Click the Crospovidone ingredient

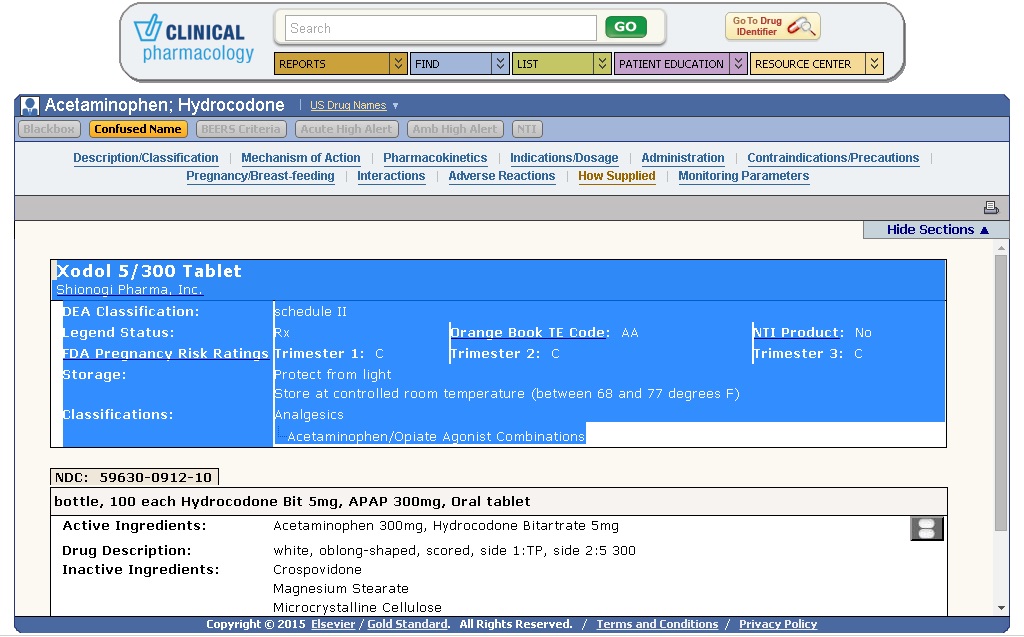click(317, 570)
